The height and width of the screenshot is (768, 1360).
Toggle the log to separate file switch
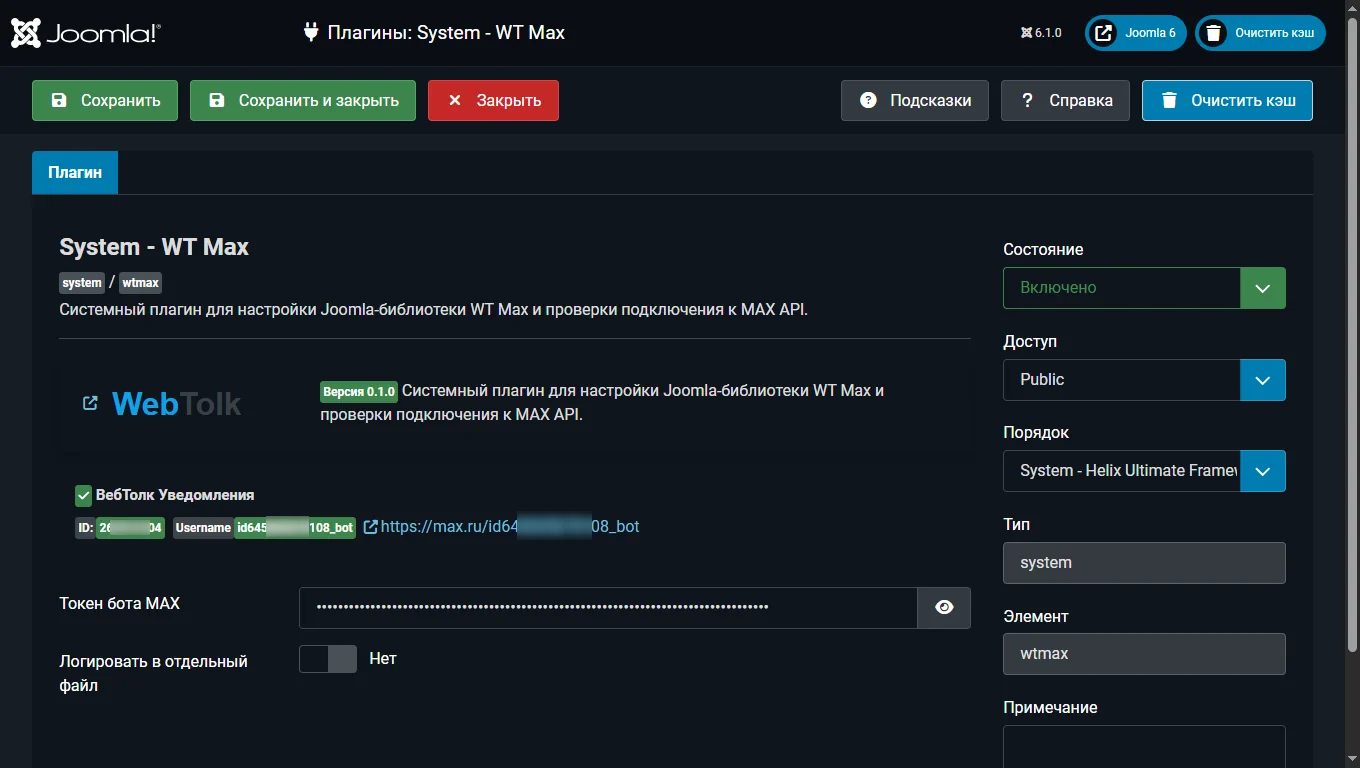tap(328, 659)
